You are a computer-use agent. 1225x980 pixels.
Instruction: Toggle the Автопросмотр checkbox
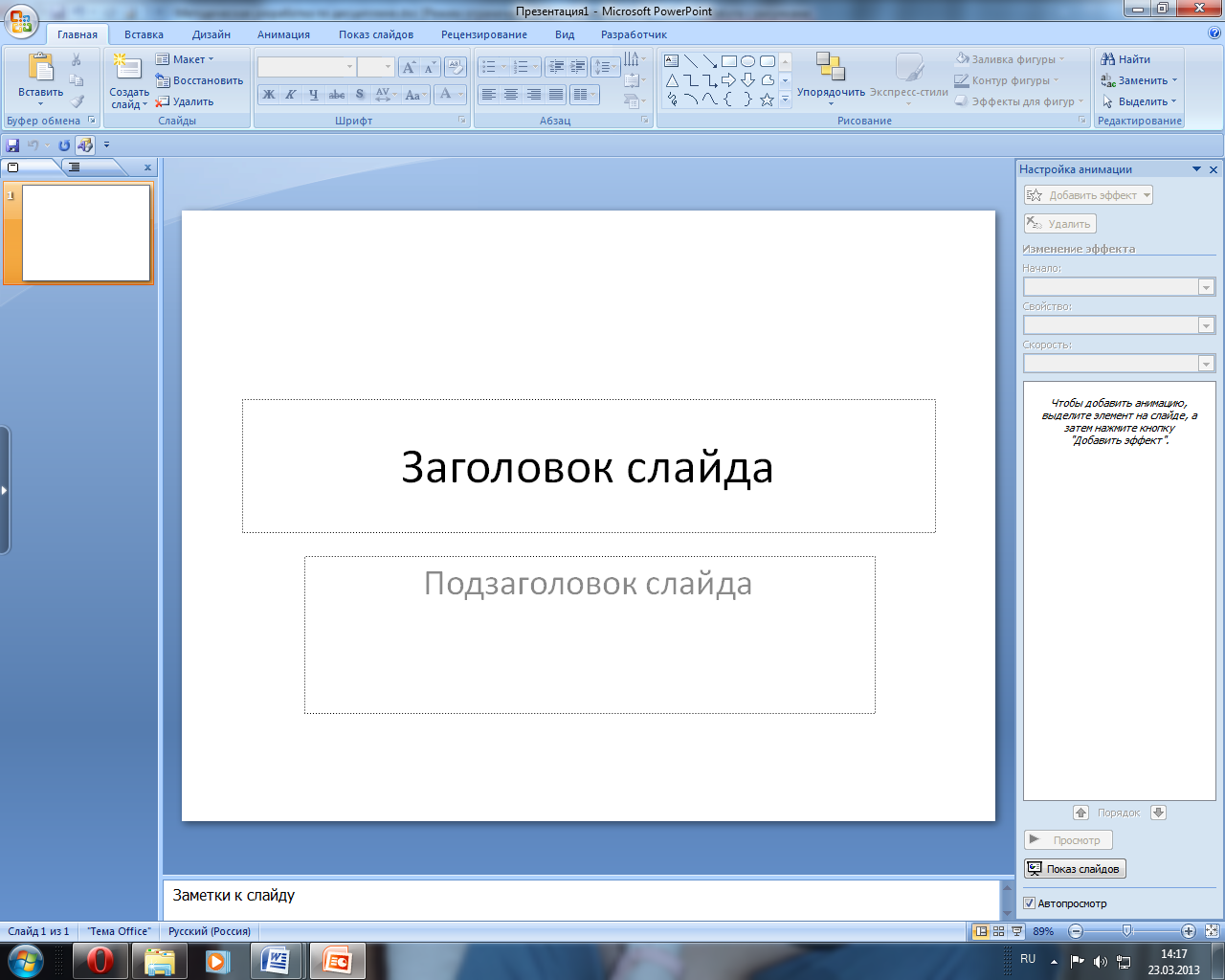[1029, 903]
